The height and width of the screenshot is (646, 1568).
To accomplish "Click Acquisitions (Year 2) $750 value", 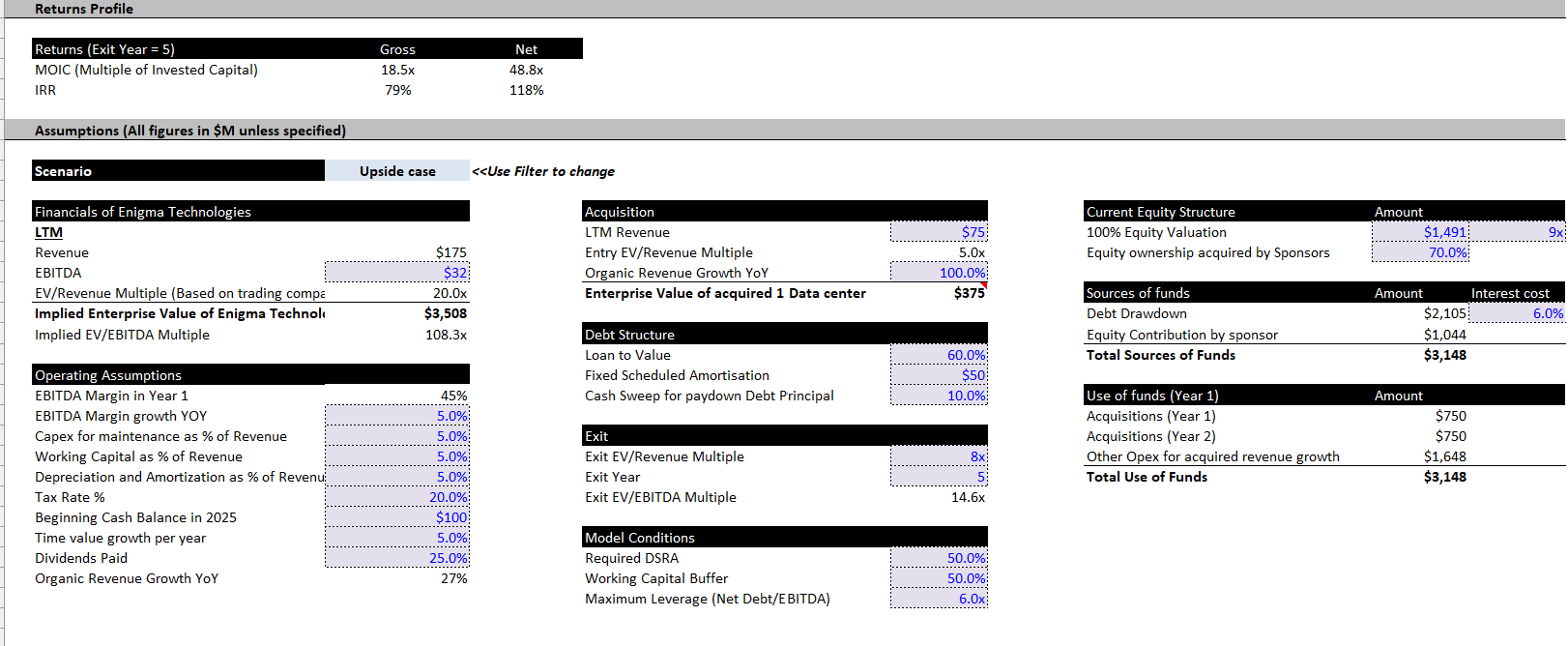I will (1450, 436).
